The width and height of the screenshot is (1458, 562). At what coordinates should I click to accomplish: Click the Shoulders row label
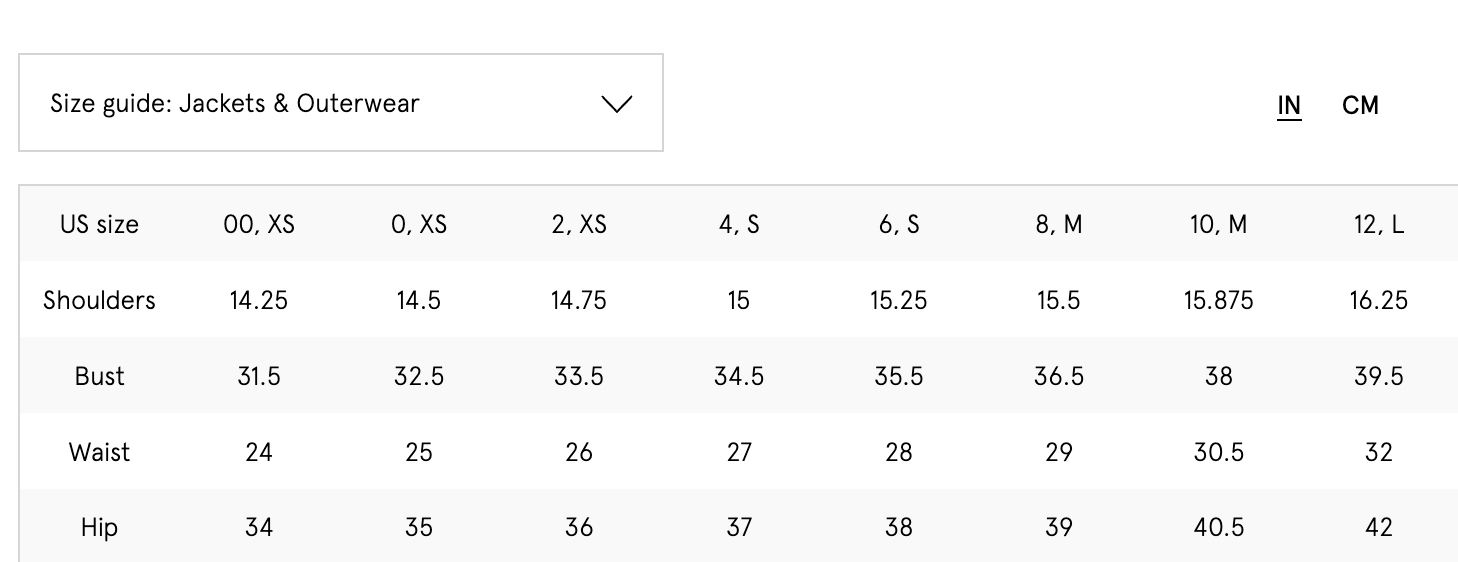(x=99, y=300)
